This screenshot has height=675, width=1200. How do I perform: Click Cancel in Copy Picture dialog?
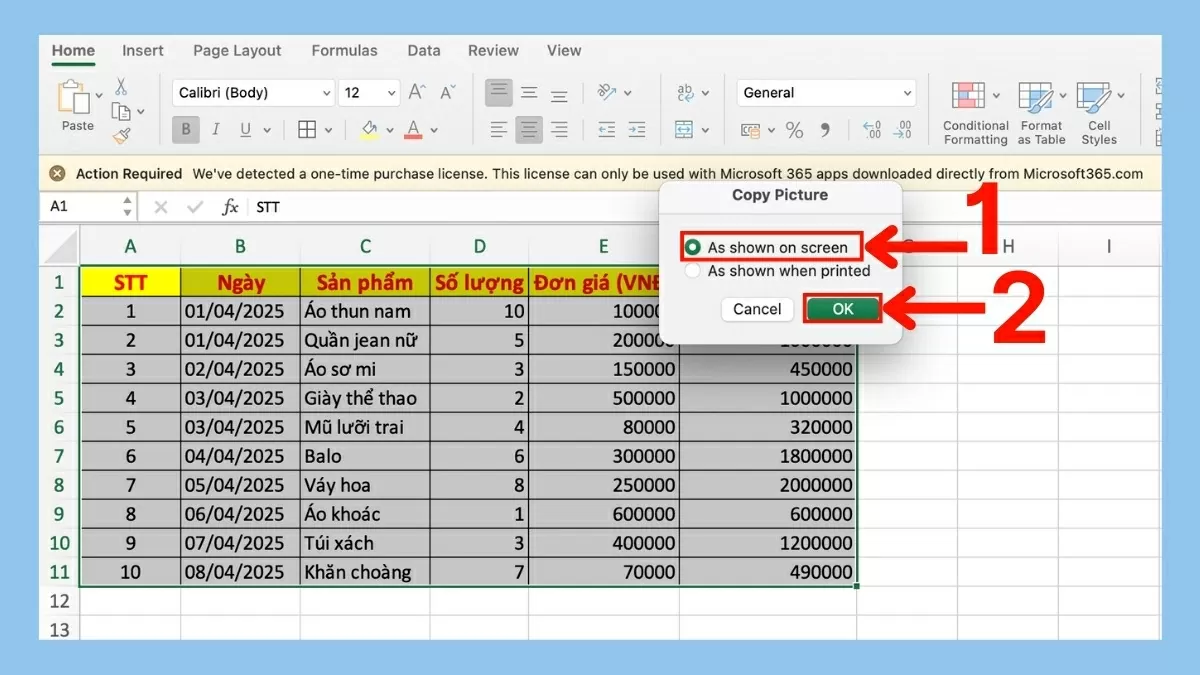757,309
